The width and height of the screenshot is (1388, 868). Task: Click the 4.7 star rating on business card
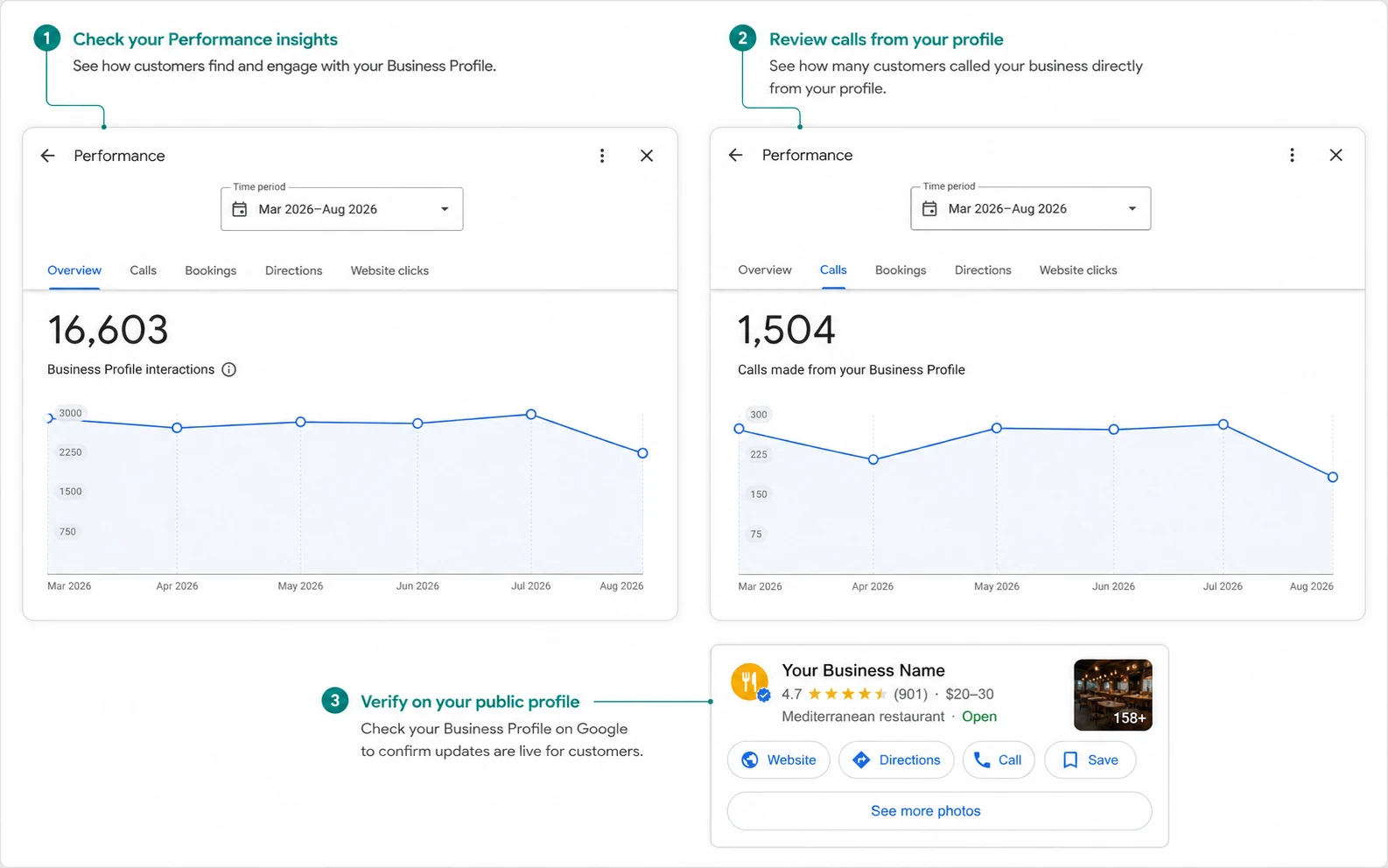[x=834, y=694]
